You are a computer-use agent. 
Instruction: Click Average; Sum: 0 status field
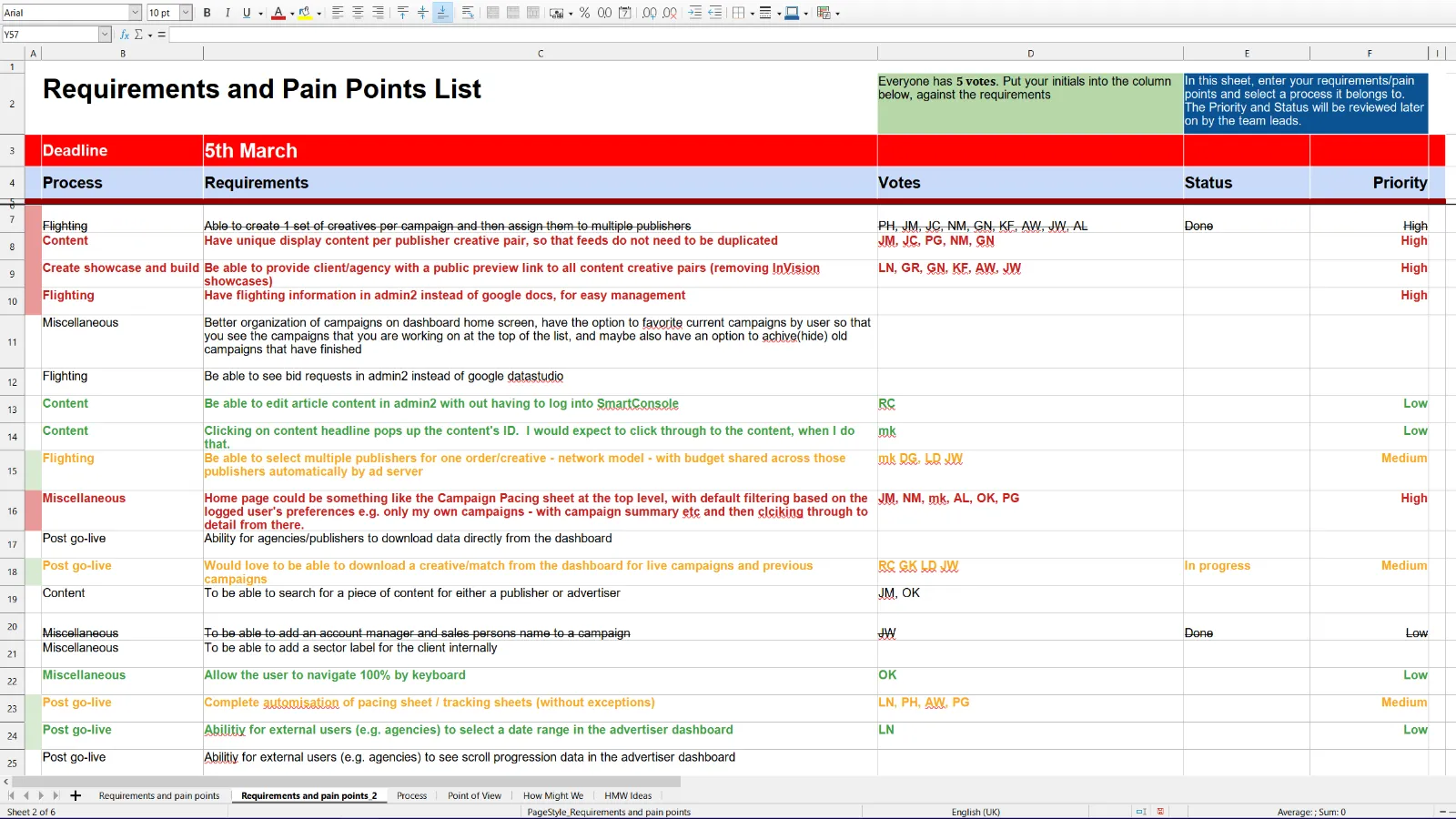point(1311,812)
